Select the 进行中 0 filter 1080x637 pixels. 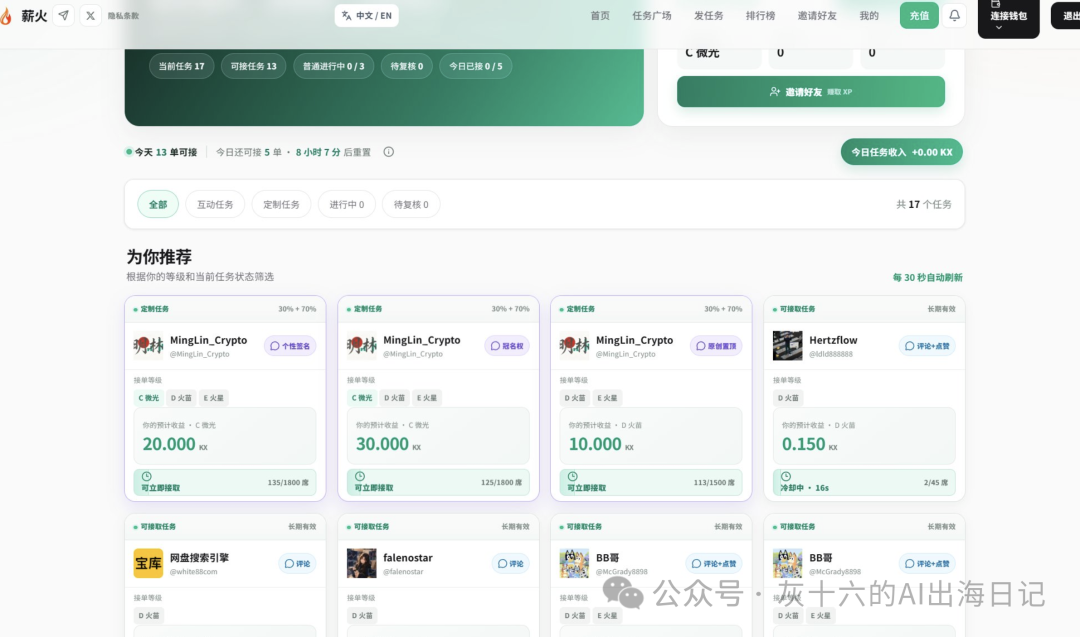click(x=346, y=205)
